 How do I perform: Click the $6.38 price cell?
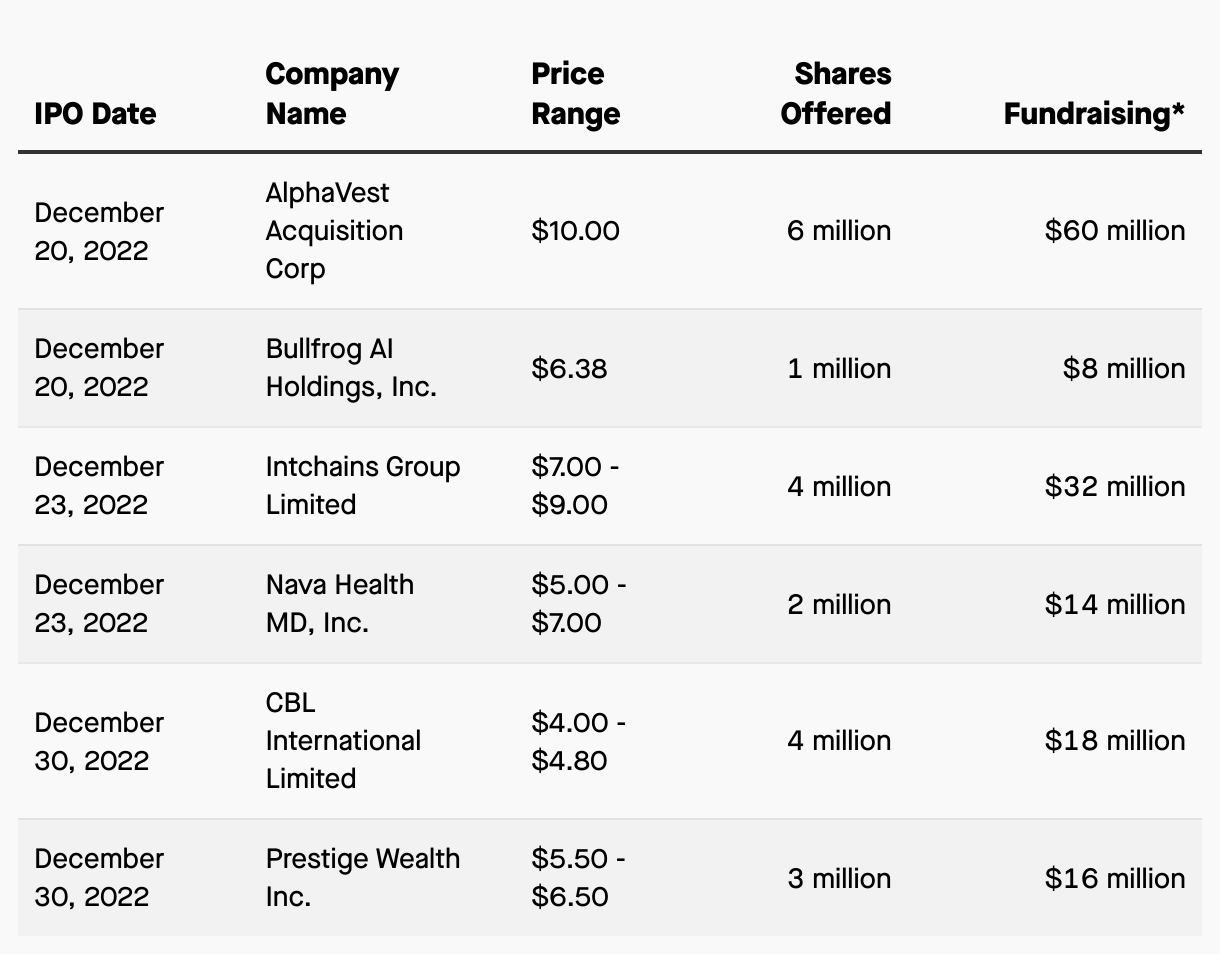(569, 369)
